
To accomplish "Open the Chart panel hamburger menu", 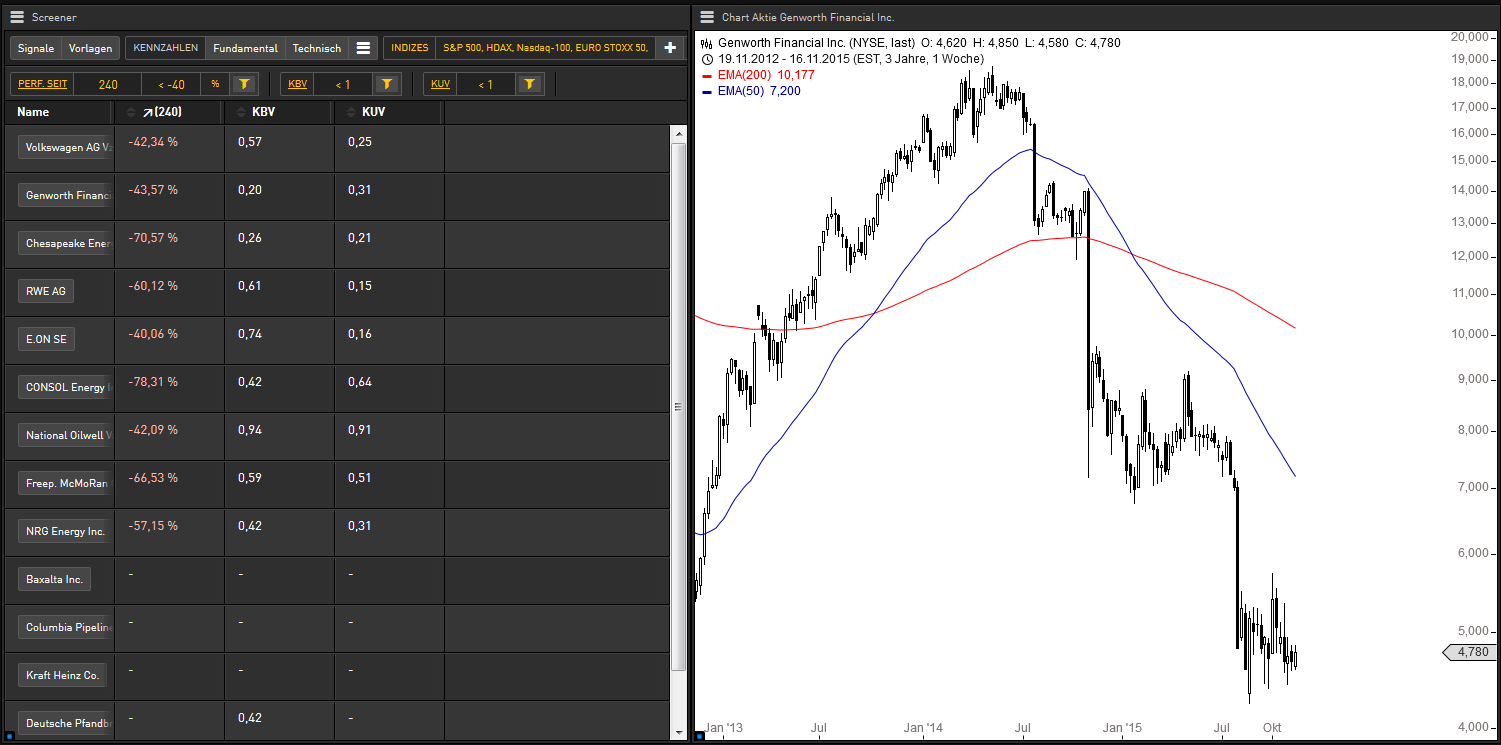I will (x=707, y=17).
